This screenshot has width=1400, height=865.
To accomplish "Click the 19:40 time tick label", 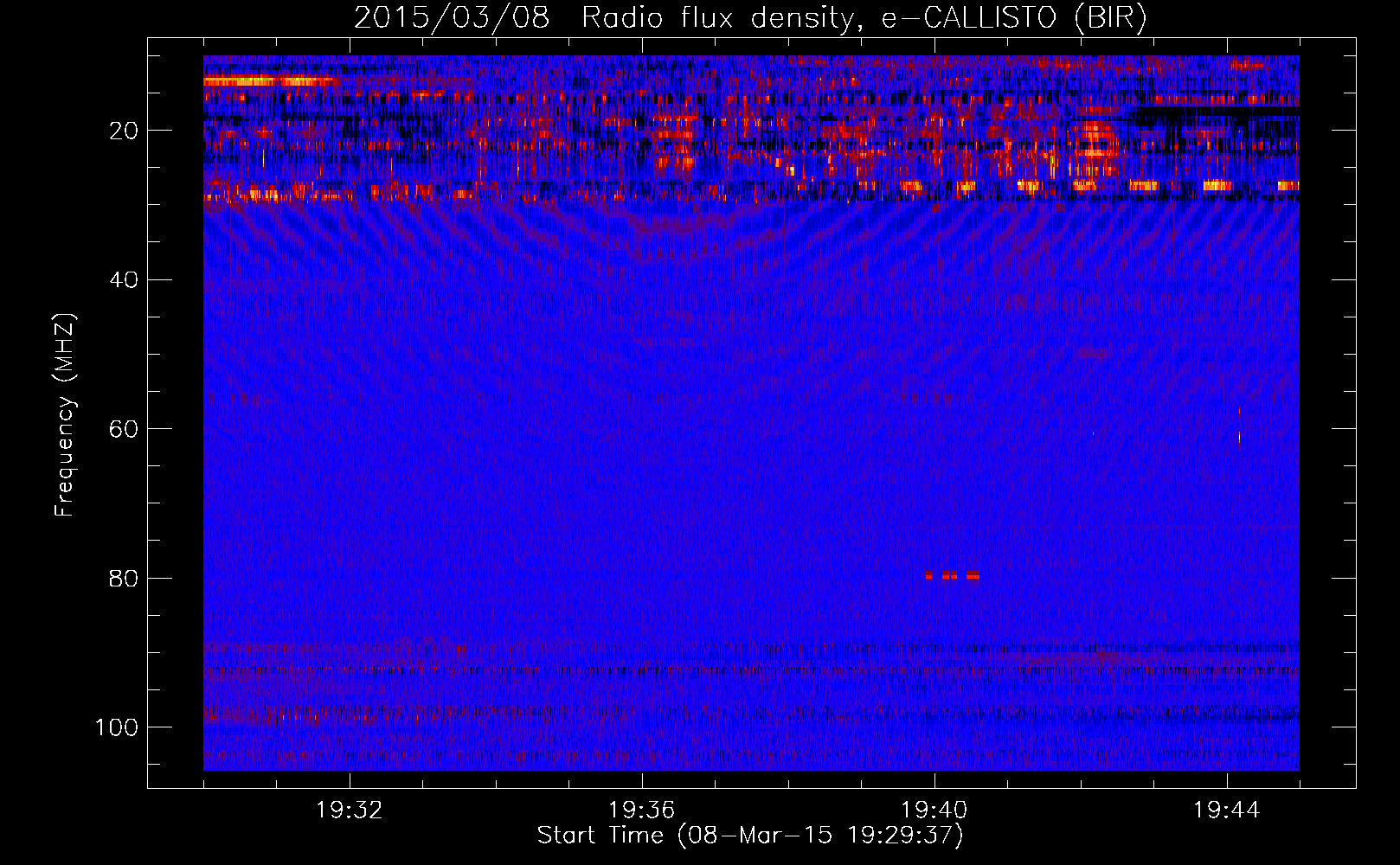I will click(x=934, y=811).
